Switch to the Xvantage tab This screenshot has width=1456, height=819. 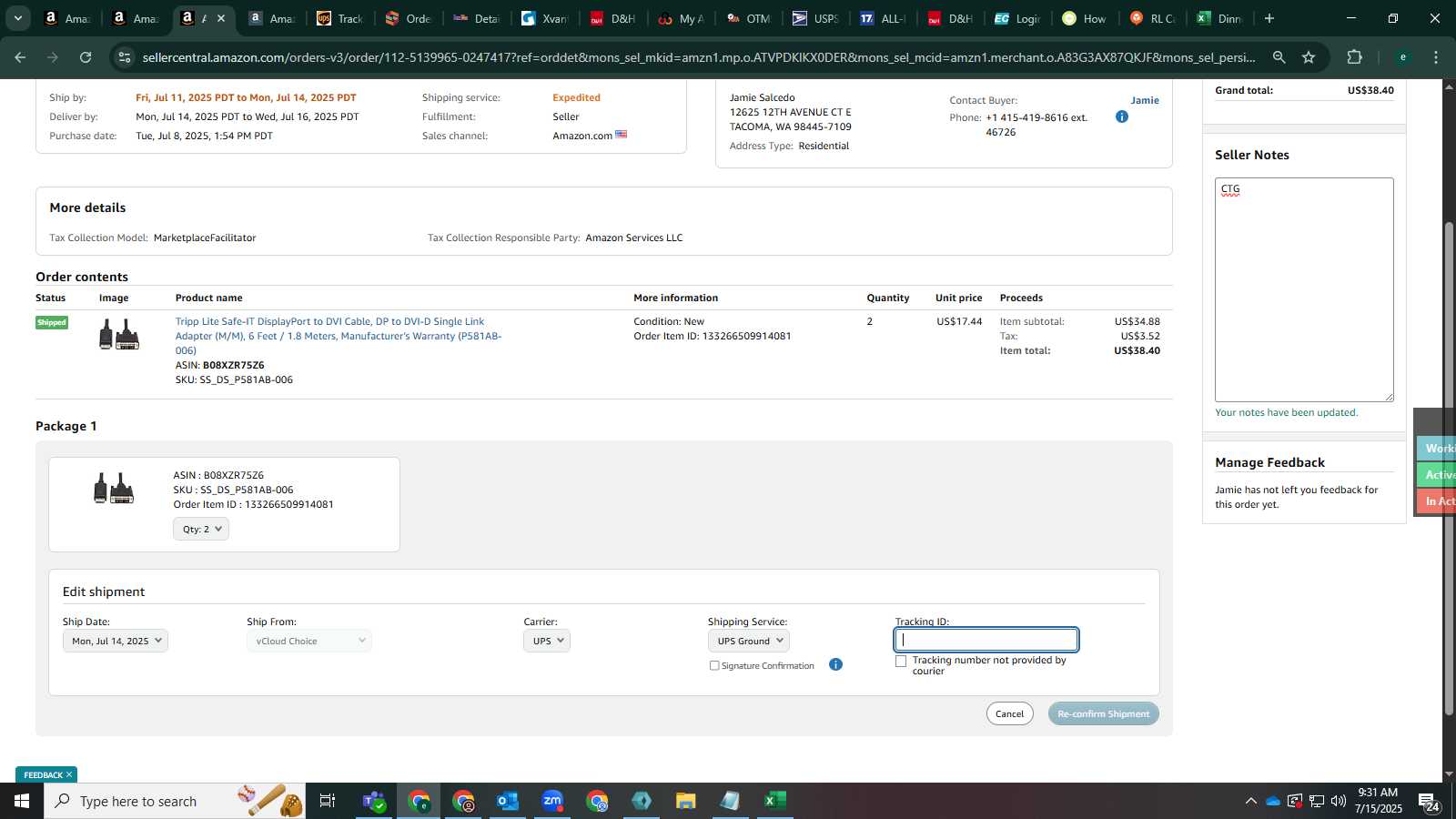[545, 18]
